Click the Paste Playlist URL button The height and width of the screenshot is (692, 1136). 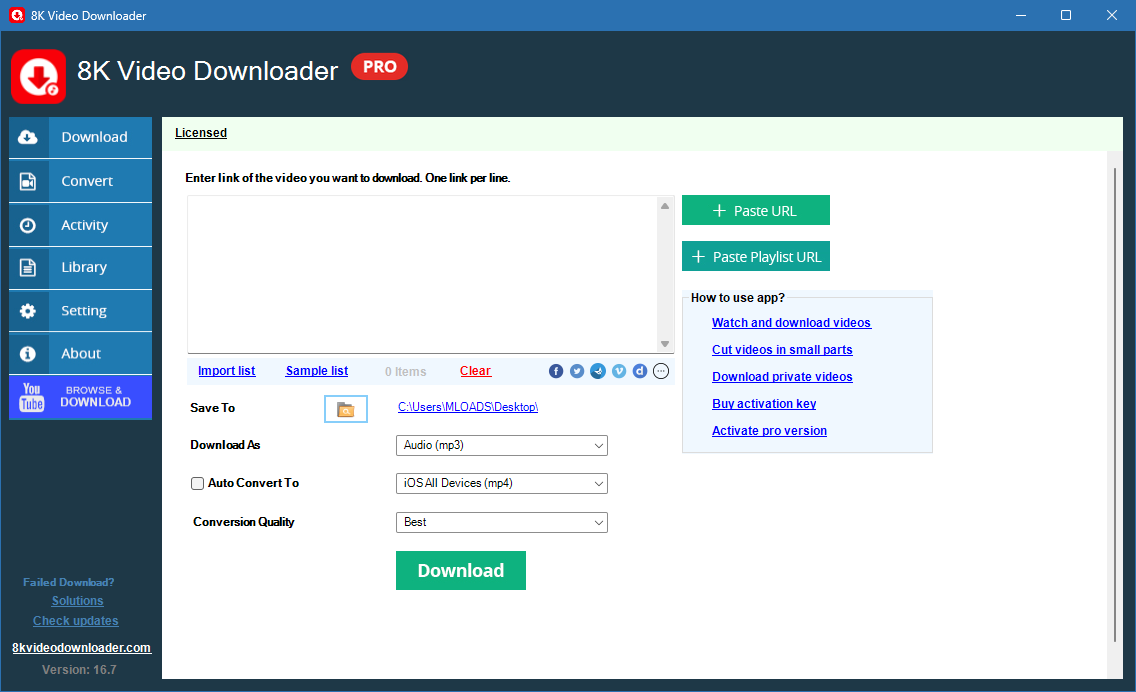[x=756, y=257]
